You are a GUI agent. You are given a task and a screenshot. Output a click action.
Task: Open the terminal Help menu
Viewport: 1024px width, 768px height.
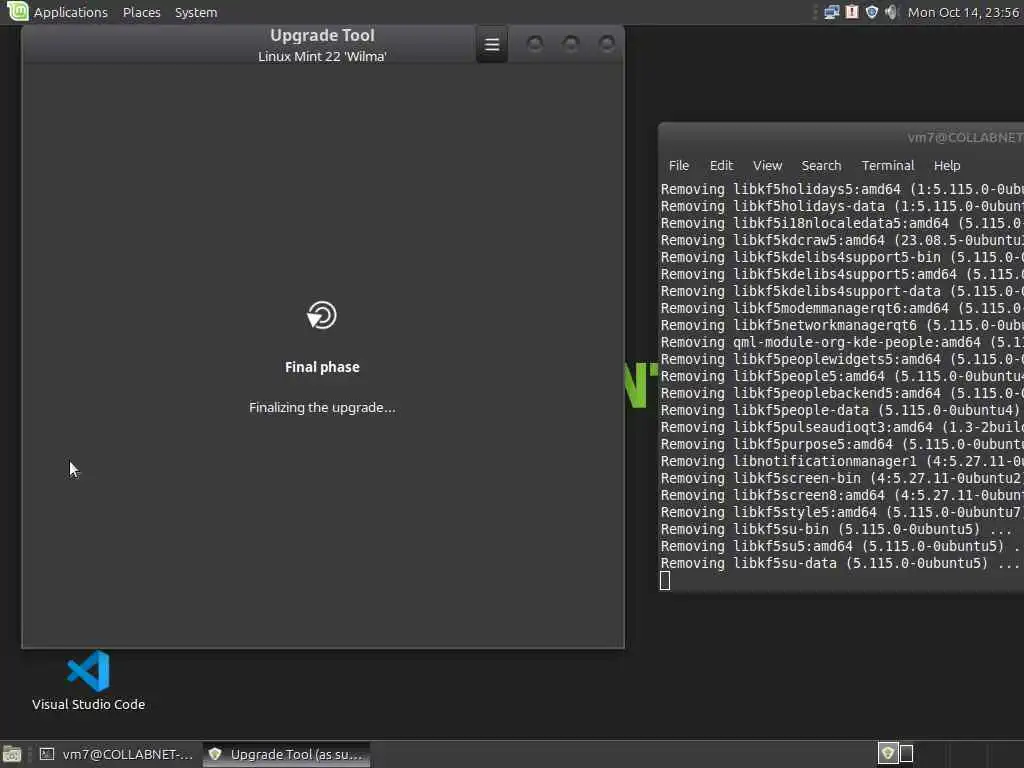946,165
